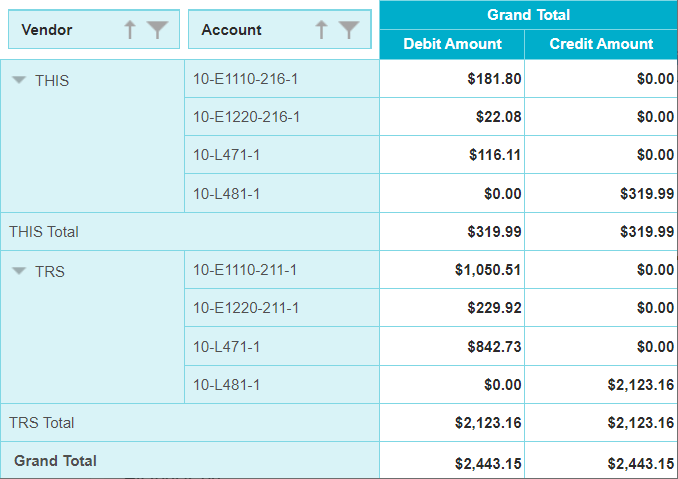
Task: Click the TRS Total row label
Action: tap(42, 423)
